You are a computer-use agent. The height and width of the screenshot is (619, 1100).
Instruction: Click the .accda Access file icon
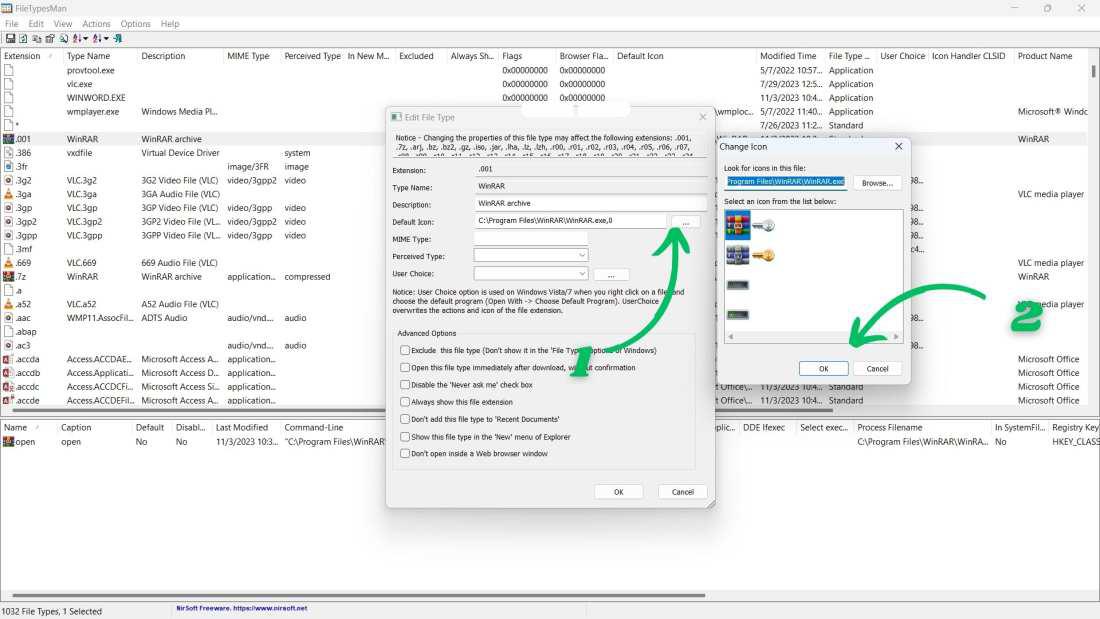[8, 359]
